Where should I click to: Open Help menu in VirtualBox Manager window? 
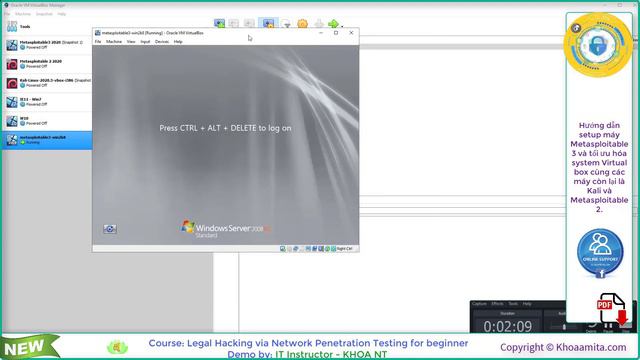pos(62,14)
